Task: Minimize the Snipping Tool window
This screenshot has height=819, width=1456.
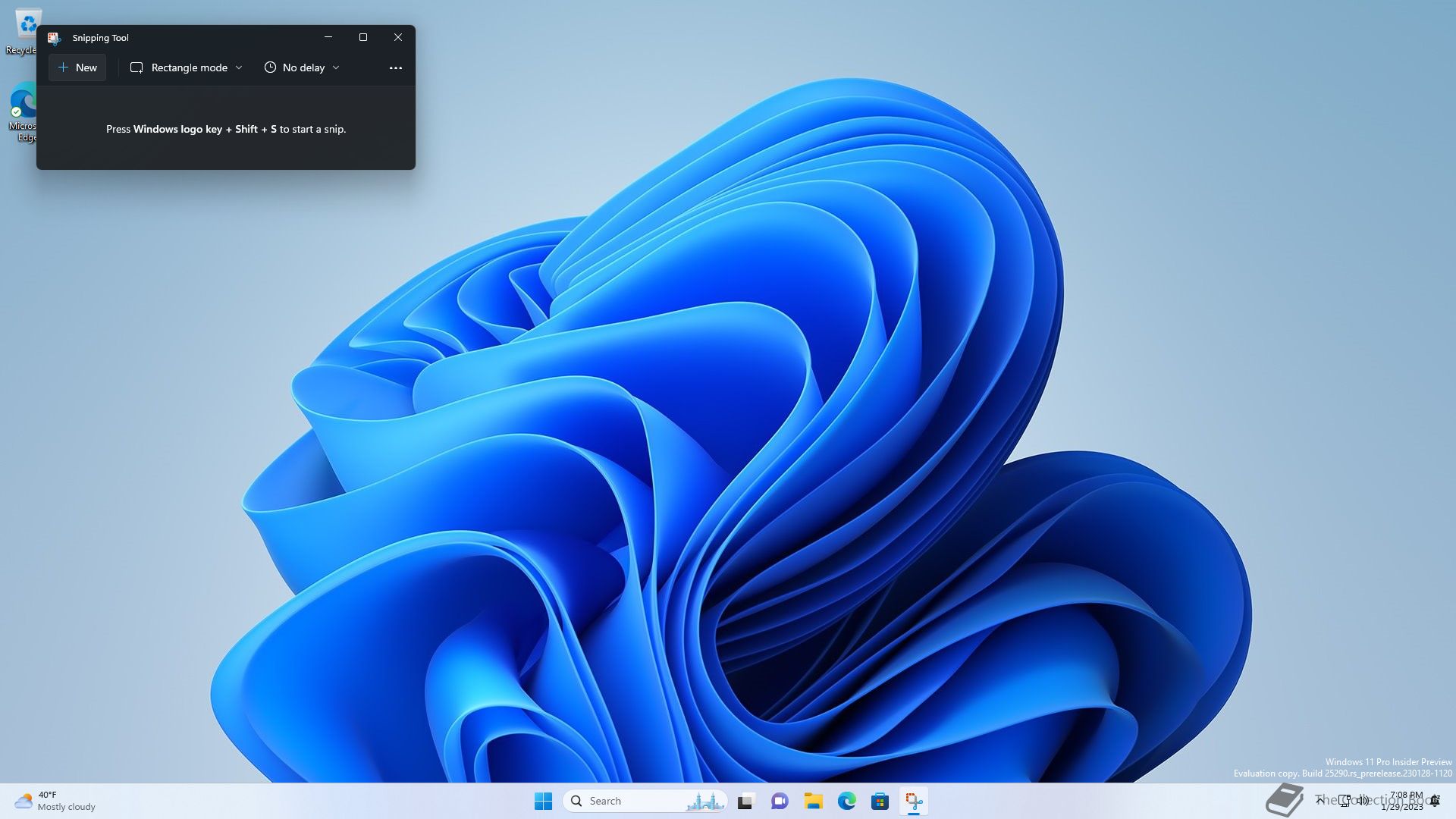Action: coord(328,37)
